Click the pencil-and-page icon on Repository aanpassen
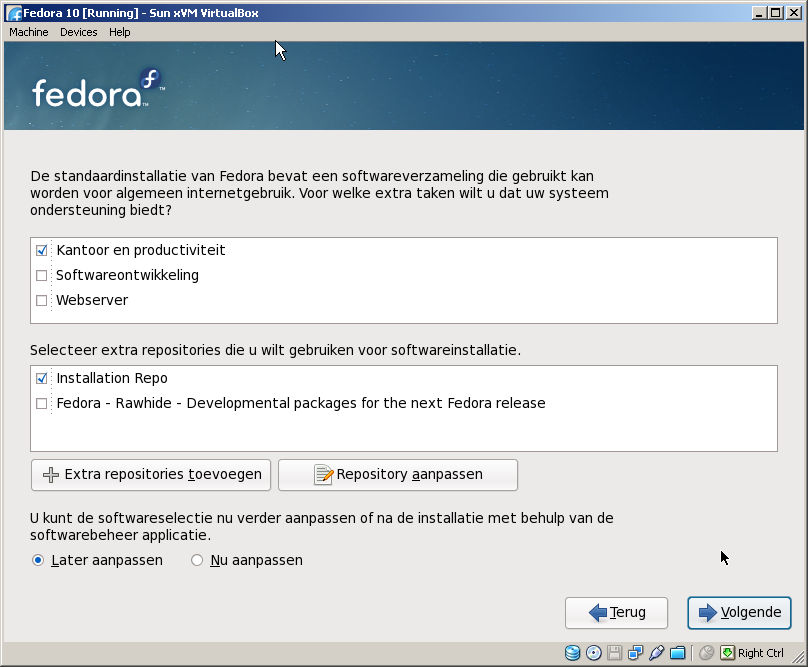 point(323,474)
